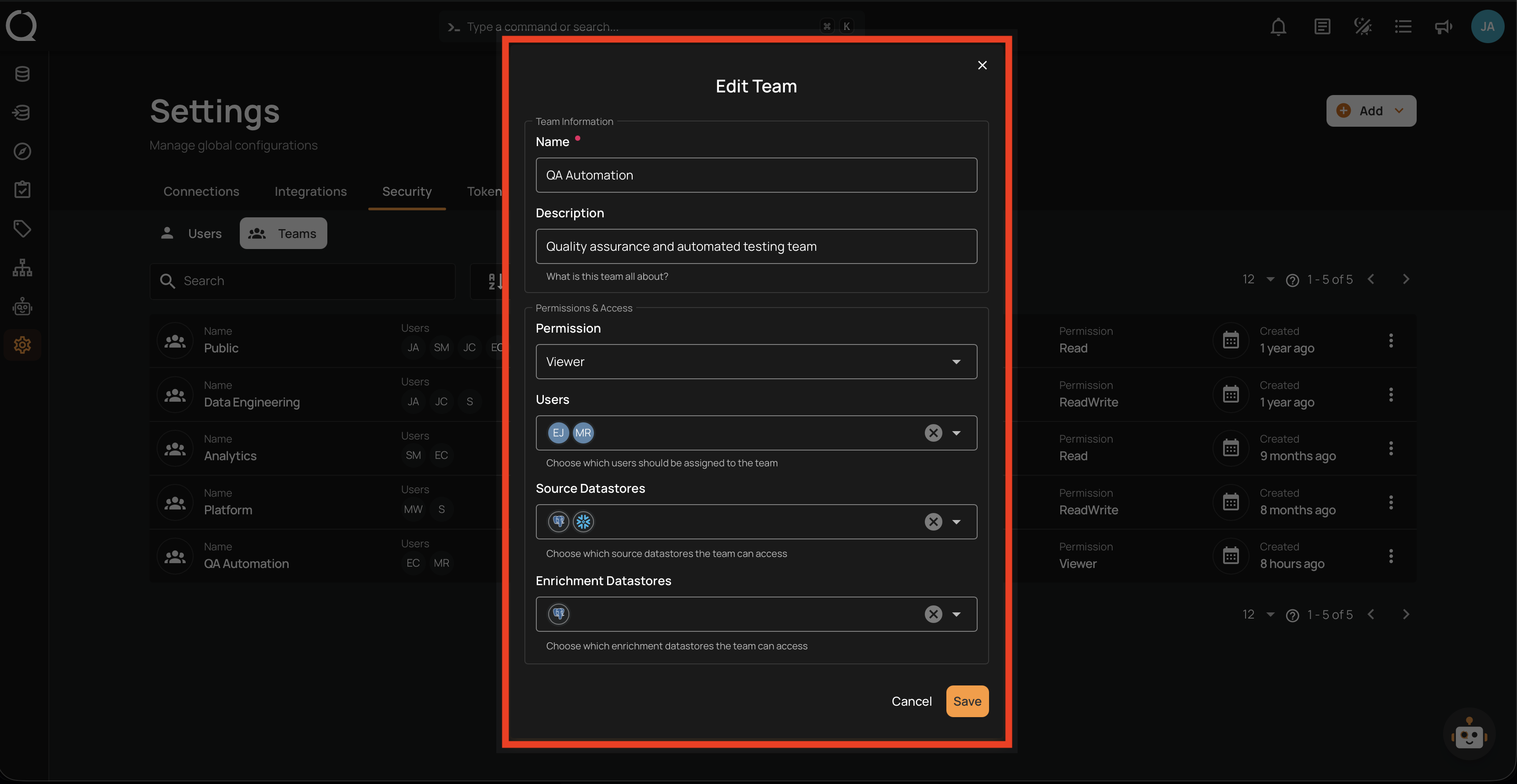Expand the Source Datastores dropdown arrow
This screenshot has width=1517, height=784.
pyautogui.click(x=956, y=522)
